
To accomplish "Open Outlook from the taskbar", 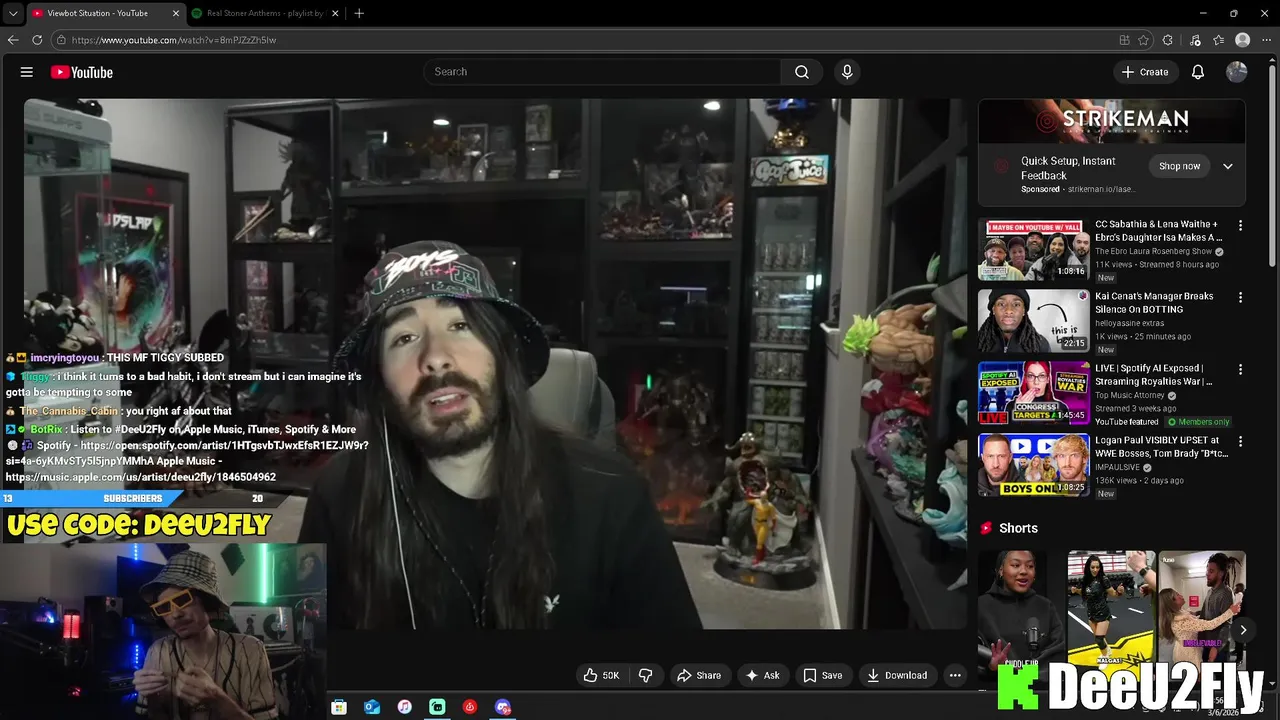I will tap(372, 707).
